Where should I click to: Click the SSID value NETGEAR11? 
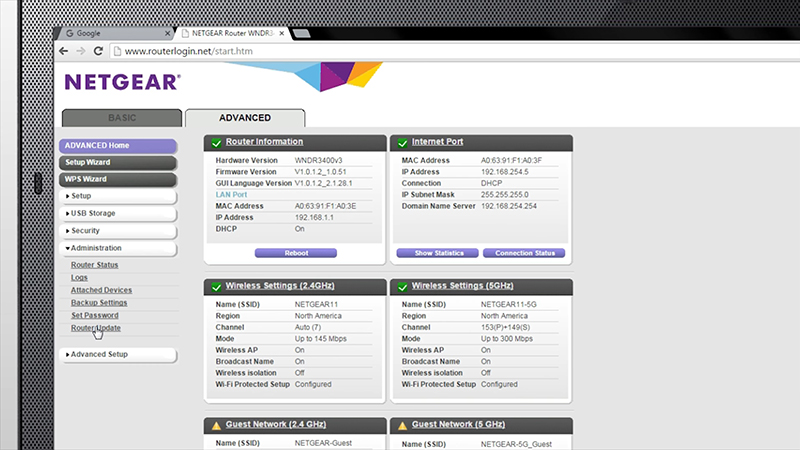coord(316,305)
